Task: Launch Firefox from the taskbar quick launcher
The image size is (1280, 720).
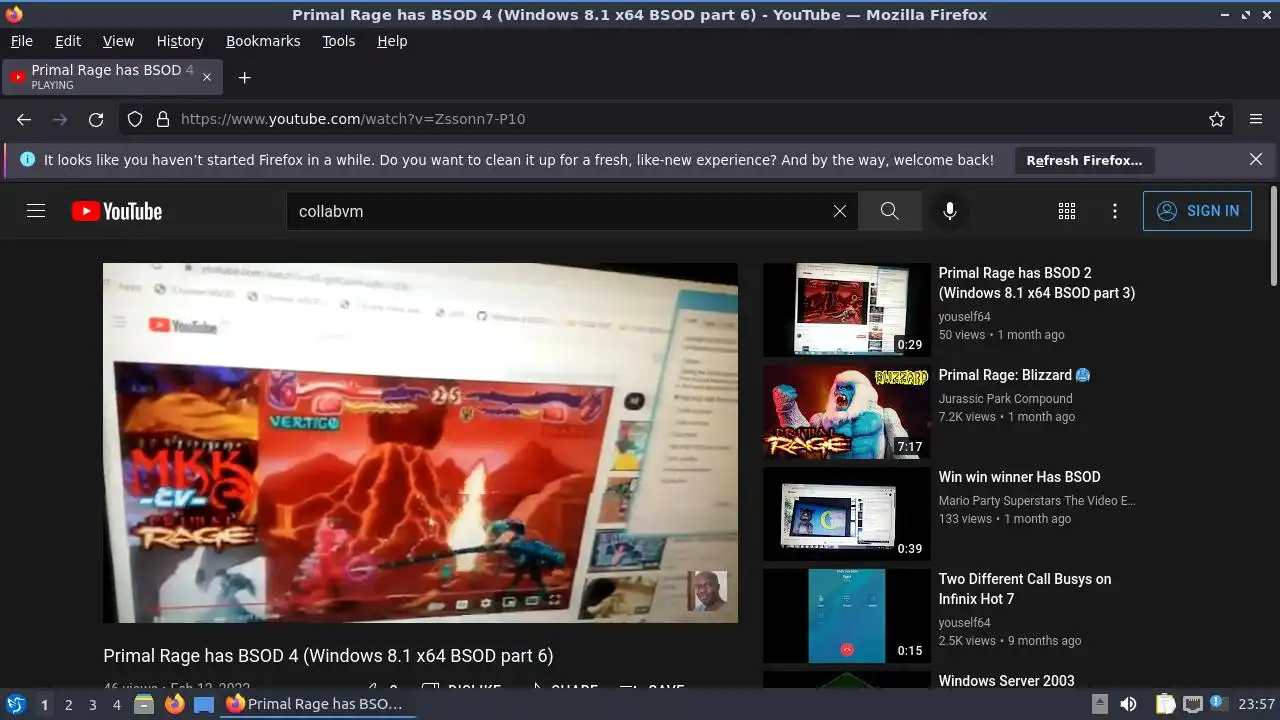Action: tap(174, 704)
